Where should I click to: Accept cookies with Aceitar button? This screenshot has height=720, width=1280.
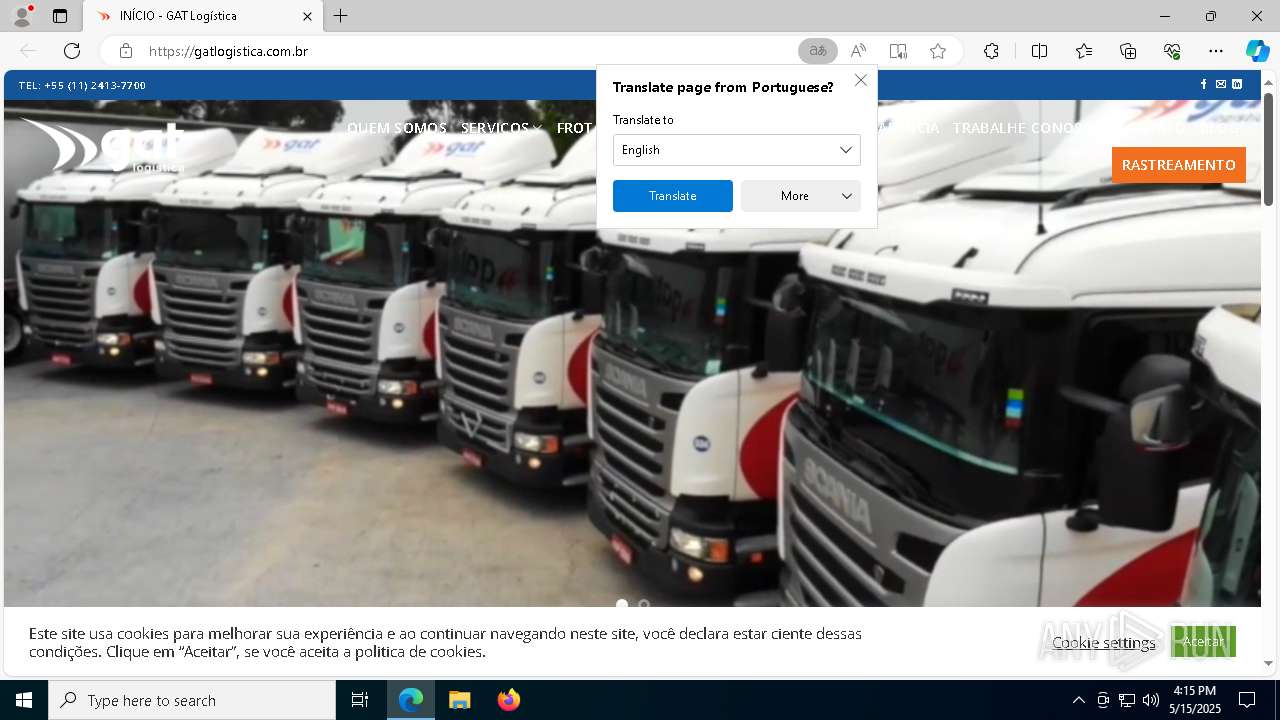tap(1203, 641)
